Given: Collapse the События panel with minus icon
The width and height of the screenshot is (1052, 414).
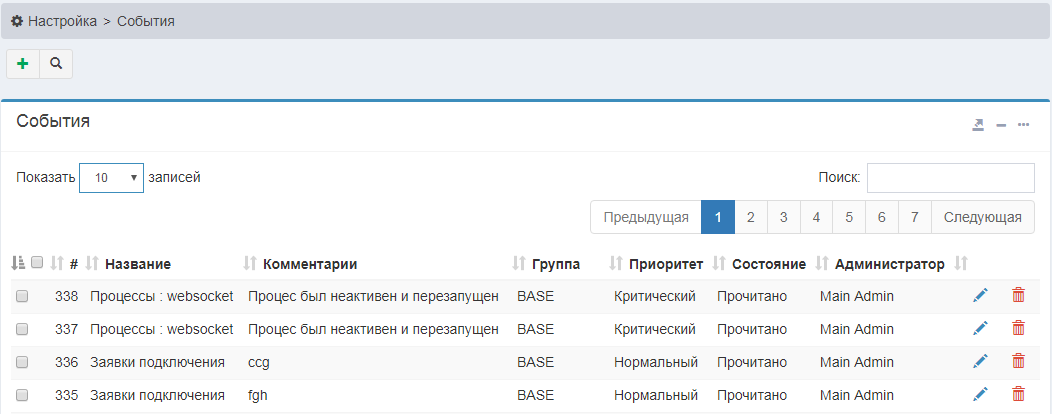Looking at the screenshot, I should tap(1001, 125).
